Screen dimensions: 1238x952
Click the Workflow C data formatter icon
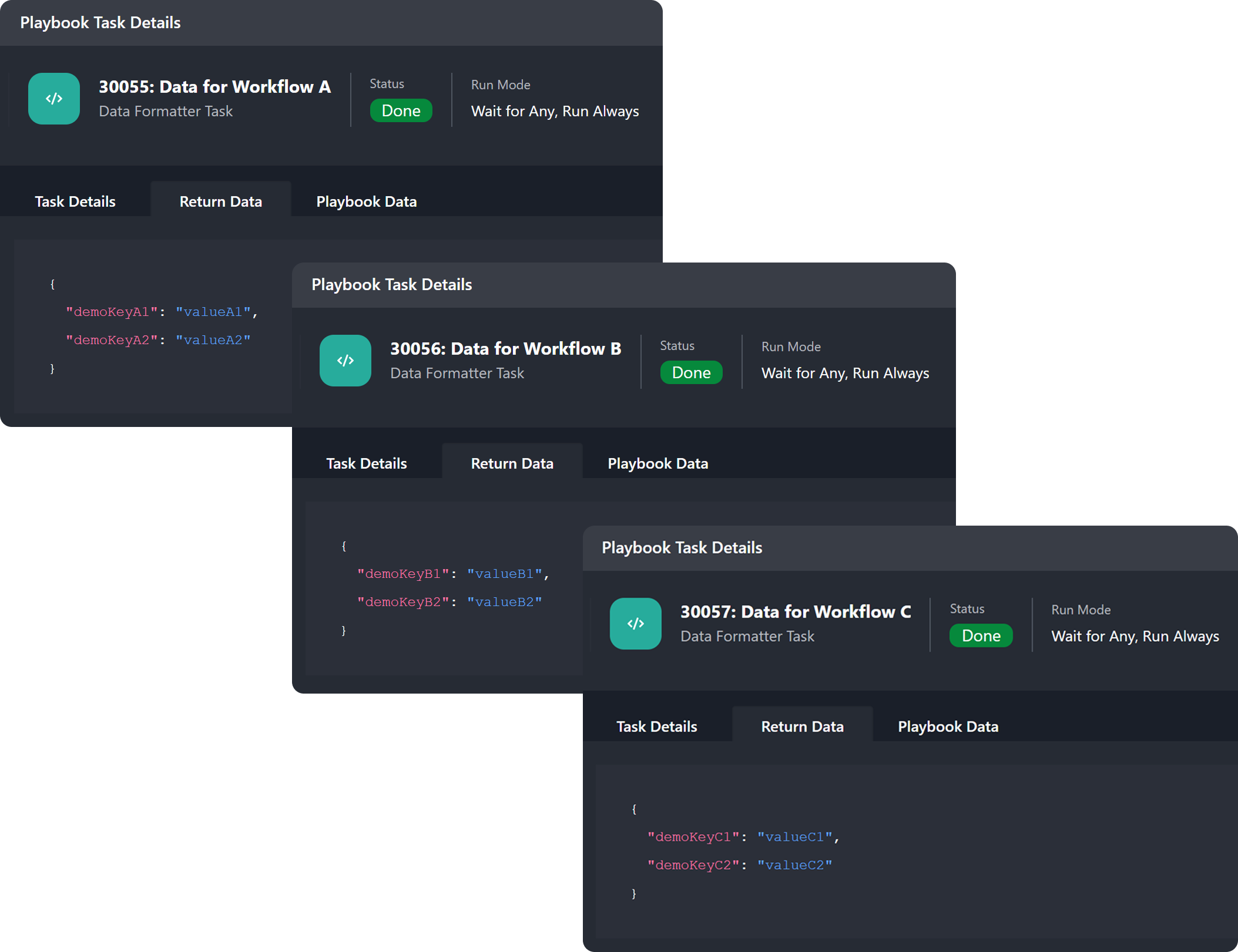635,624
